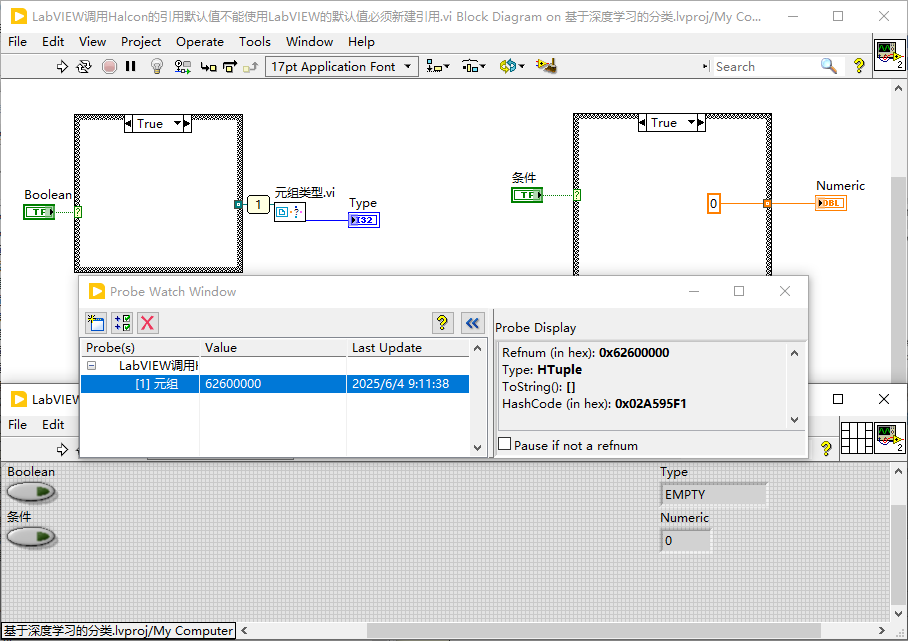This screenshot has height=641, width=908.
Task: Go to next case of right case structure
Action: coord(701,123)
